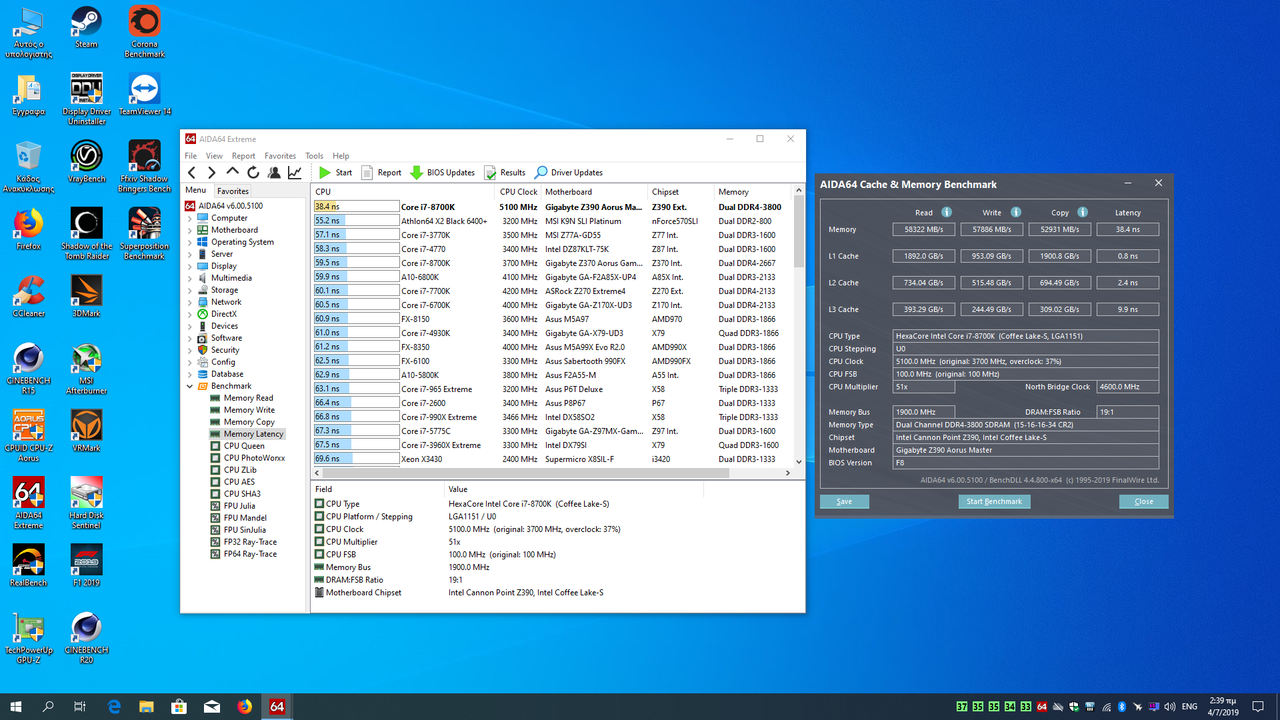Screen dimensions: 1280x720
Task: Open the Hard Disk Sentinel desktop icon
Action: (x=86, y=503)
